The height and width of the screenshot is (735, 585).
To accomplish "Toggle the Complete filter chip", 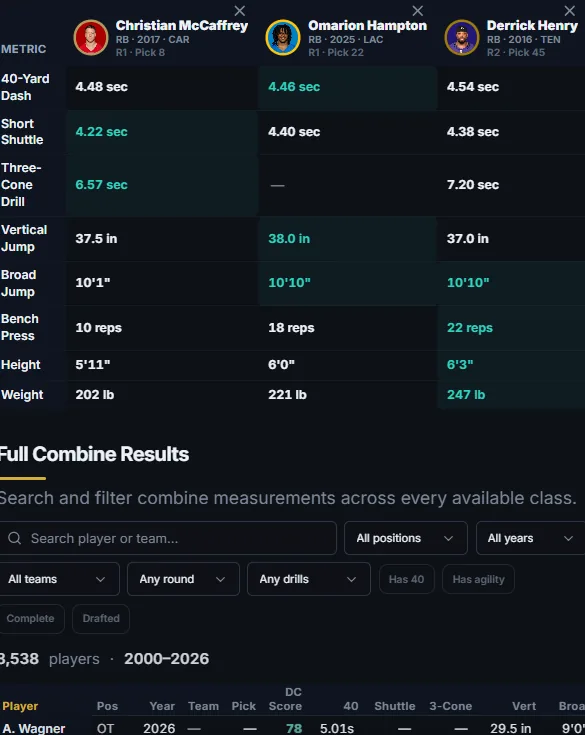I will [31, 619].
